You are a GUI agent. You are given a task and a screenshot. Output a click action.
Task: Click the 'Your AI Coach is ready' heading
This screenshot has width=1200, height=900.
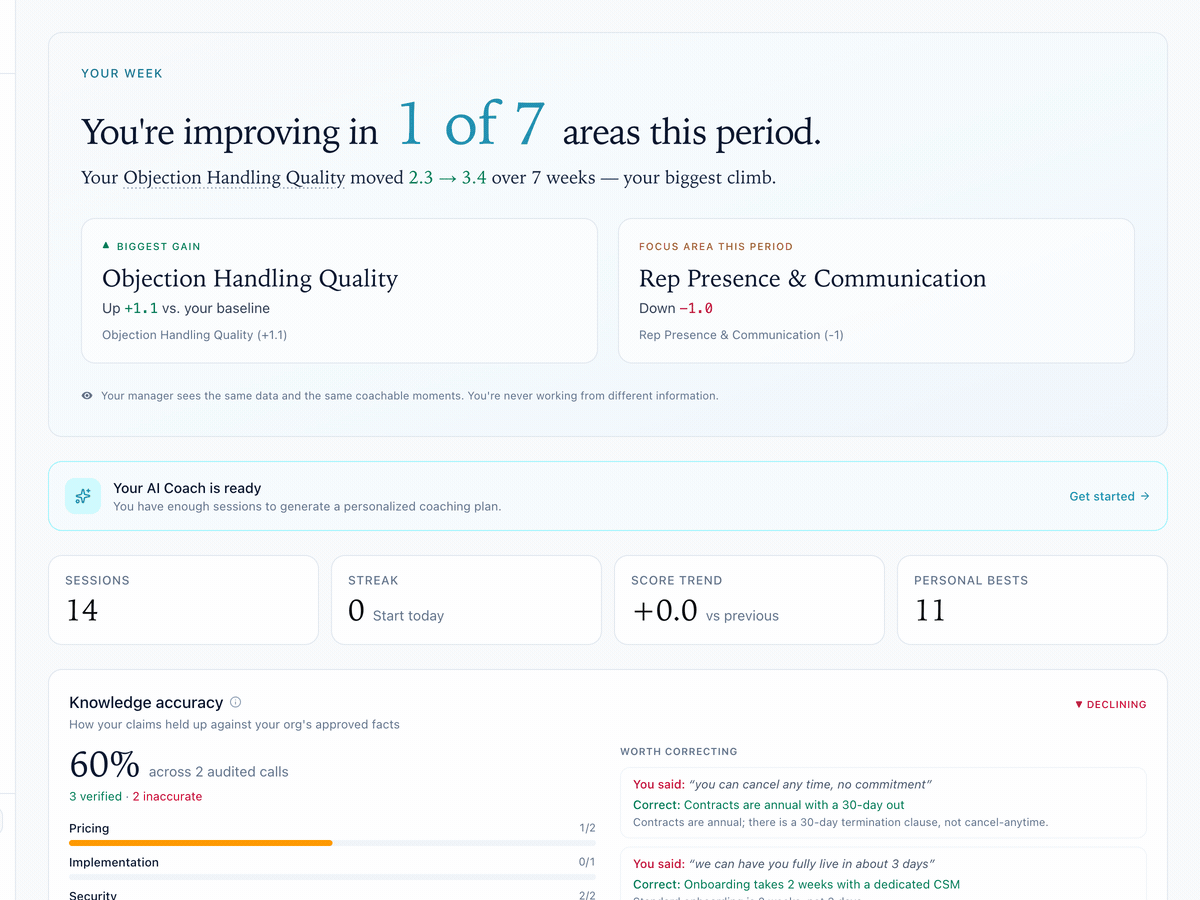point(187,488)
